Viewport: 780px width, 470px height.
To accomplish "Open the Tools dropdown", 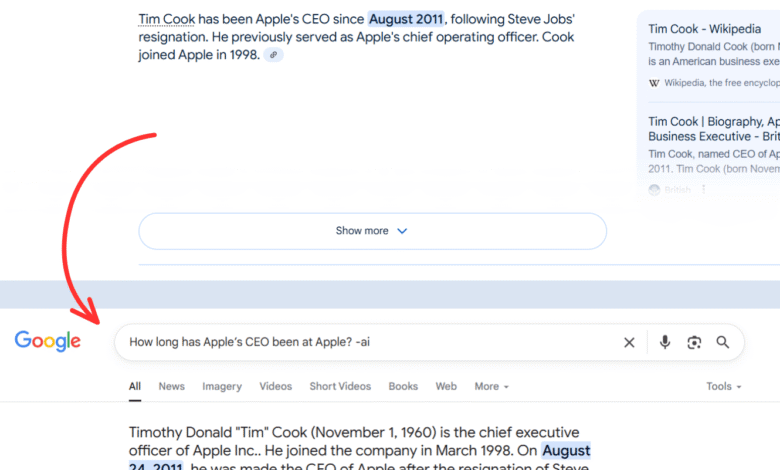I will [723, 386].
